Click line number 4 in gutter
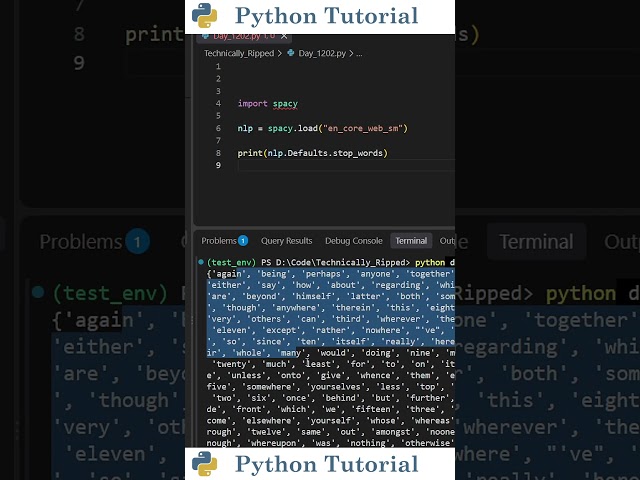Screen dimensions: 640x480 coord(218,104)
